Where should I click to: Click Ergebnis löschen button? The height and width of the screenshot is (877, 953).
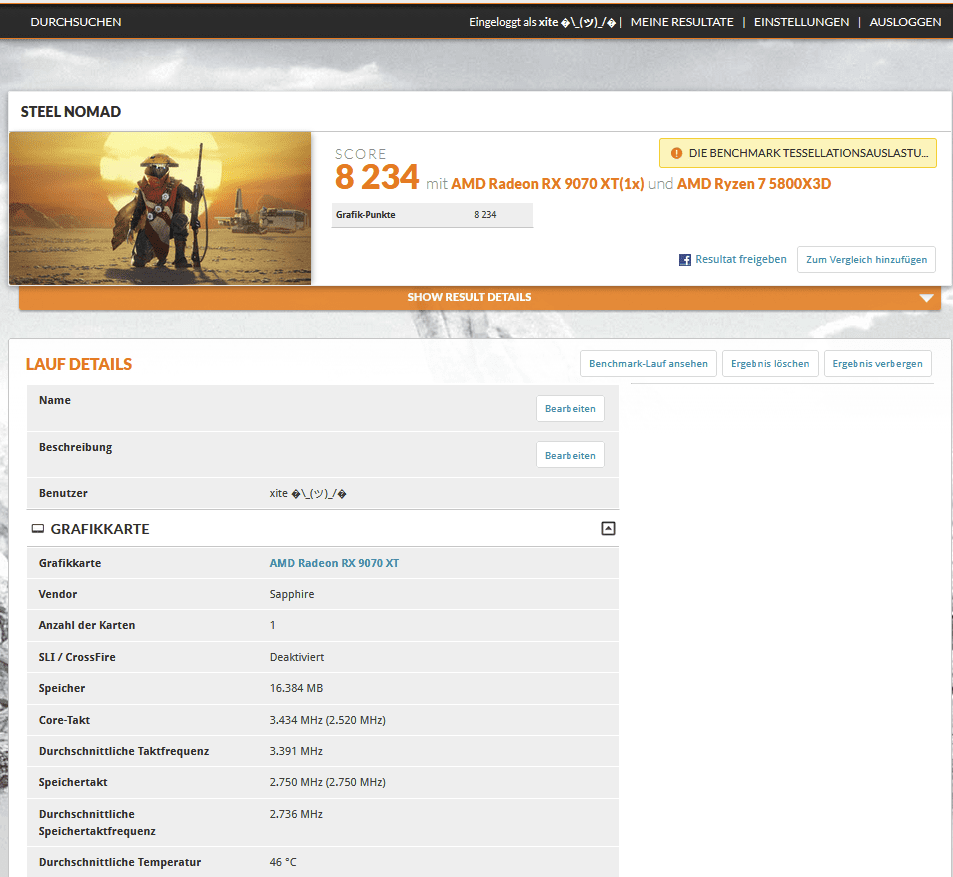pyautogui.click(x=770, y=363)
